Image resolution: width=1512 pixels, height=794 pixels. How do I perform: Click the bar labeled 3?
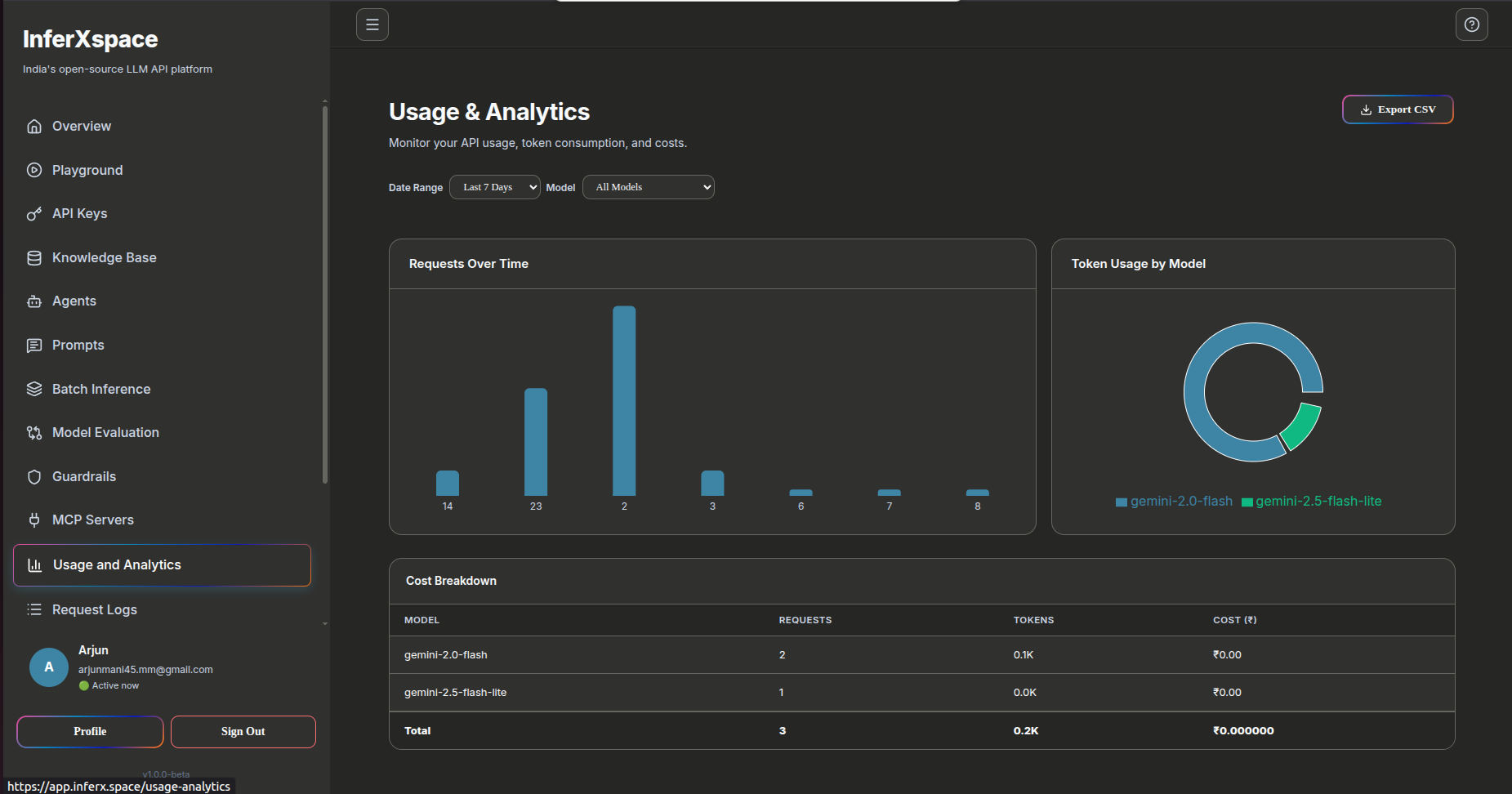[712, 483]
